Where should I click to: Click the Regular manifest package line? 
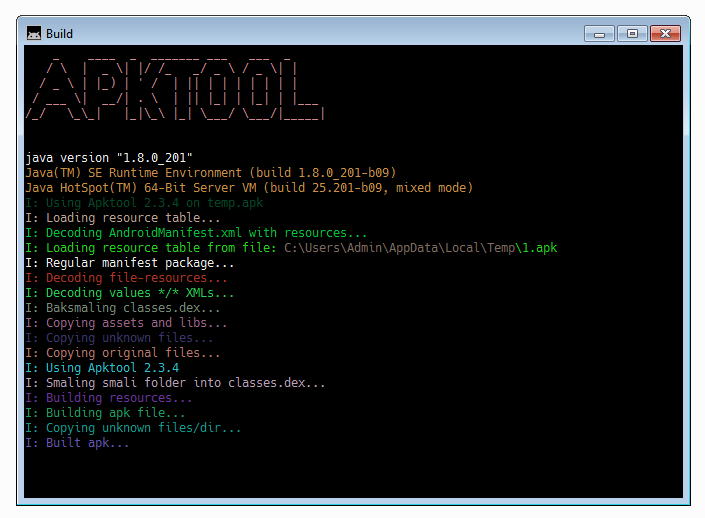(x=130, y=263)
